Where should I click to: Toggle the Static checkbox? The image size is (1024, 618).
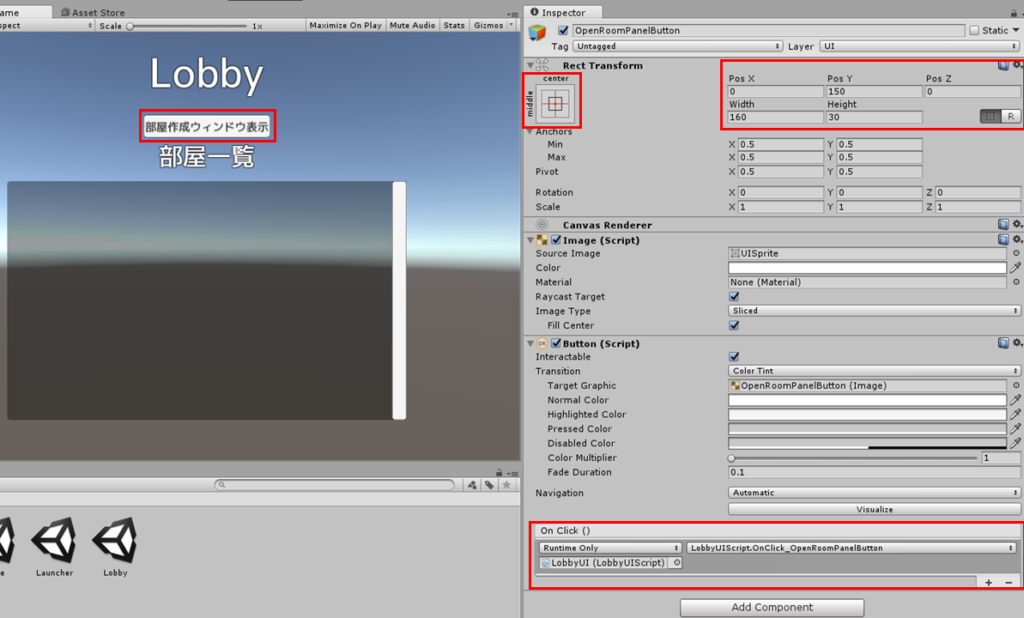[975, 31]
